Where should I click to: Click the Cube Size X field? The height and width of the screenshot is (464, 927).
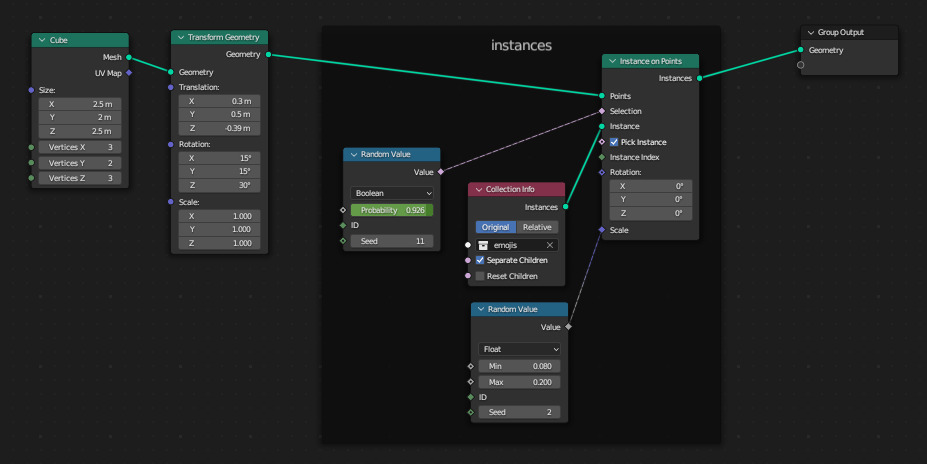click(80, 104)
